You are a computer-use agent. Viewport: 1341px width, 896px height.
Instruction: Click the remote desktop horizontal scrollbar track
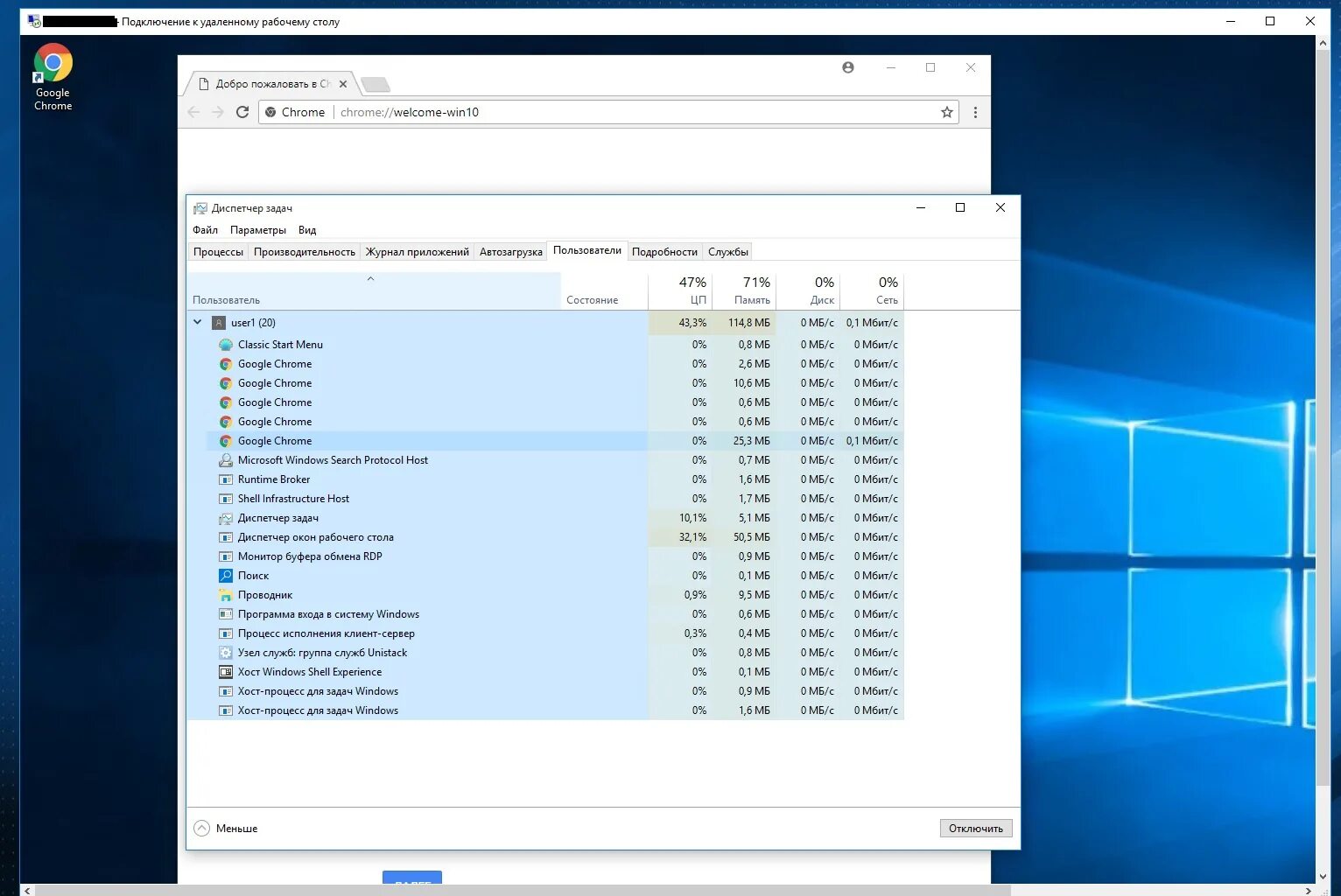[1155, 890]
